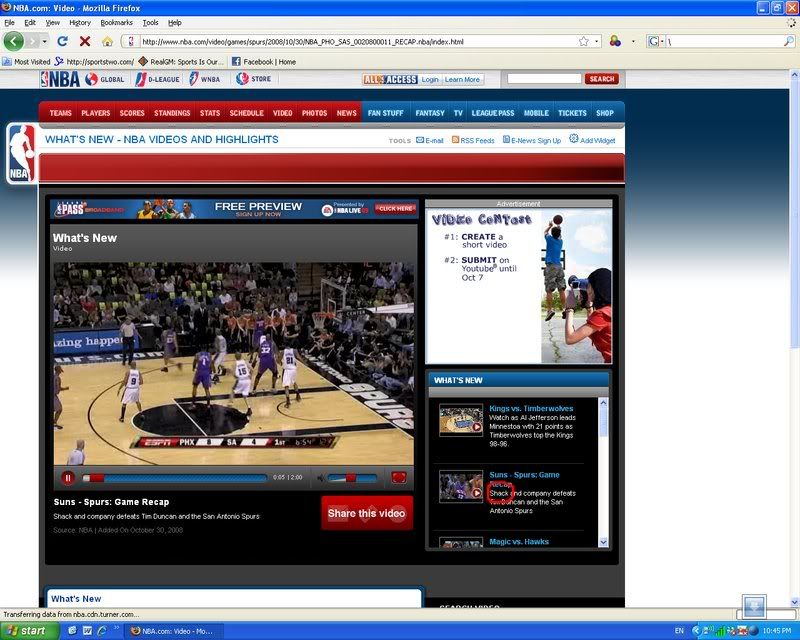Open the Windows Start menu
The width and height of the screenshot is (800, 640).
point(30,631)
